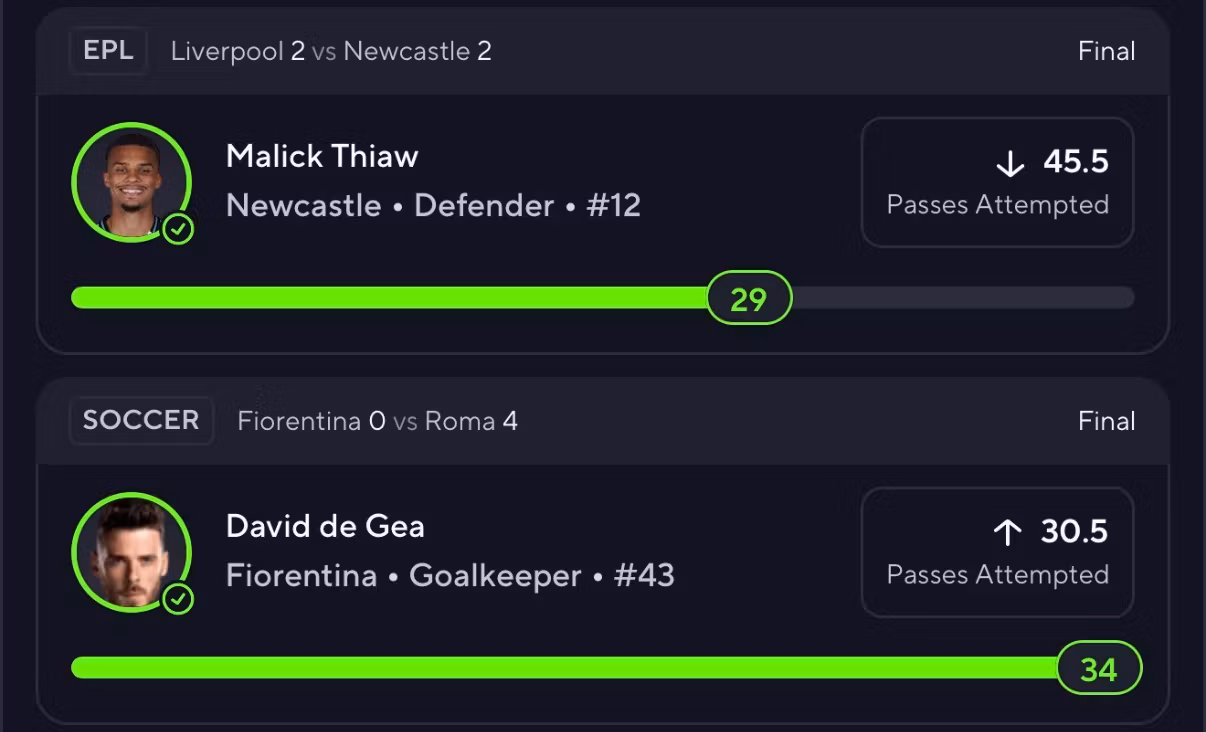Click the 34 progress bar marker

click(x=1098, y=668)
